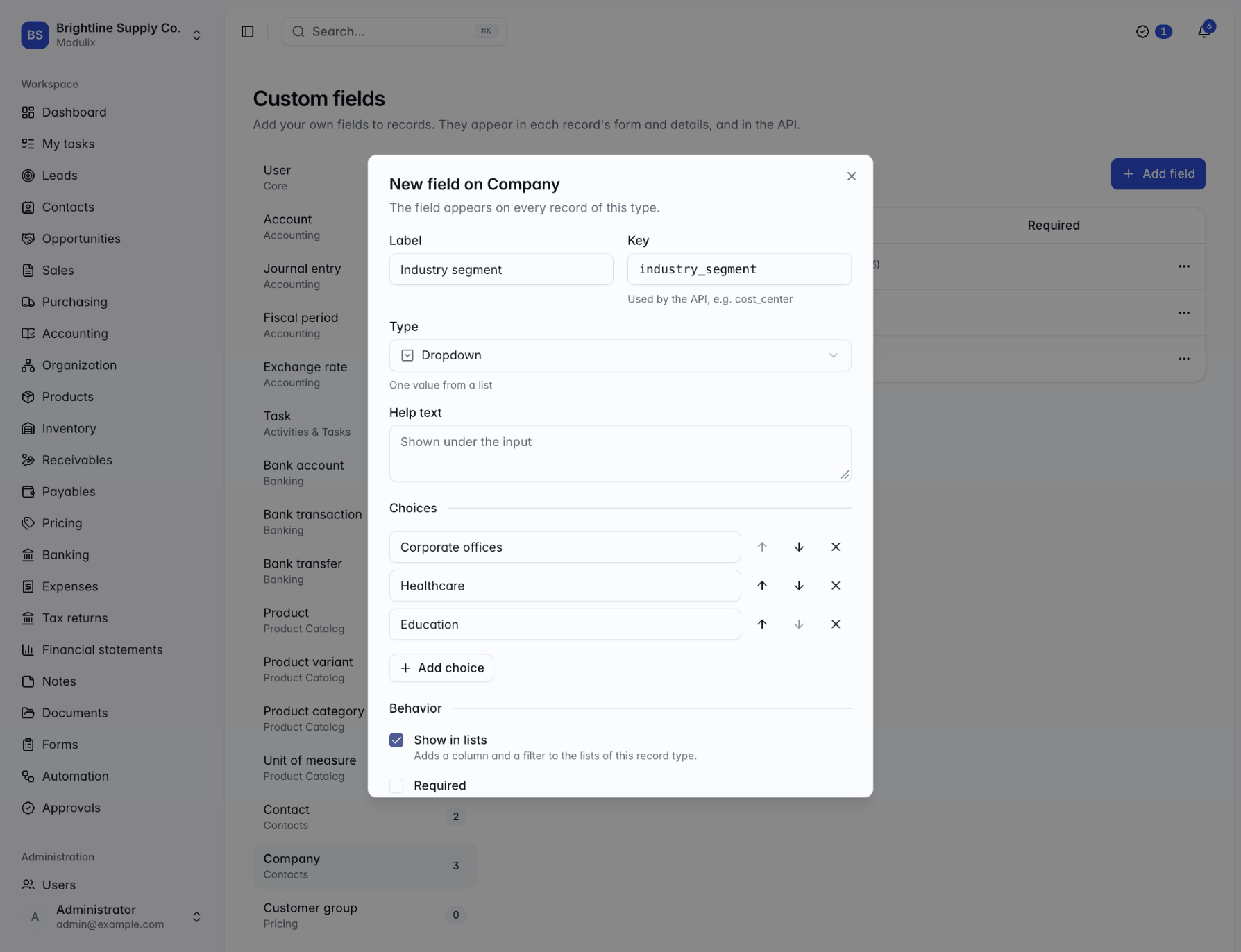Open Users under Administration
1241x952 pixels.
point(59,885)
